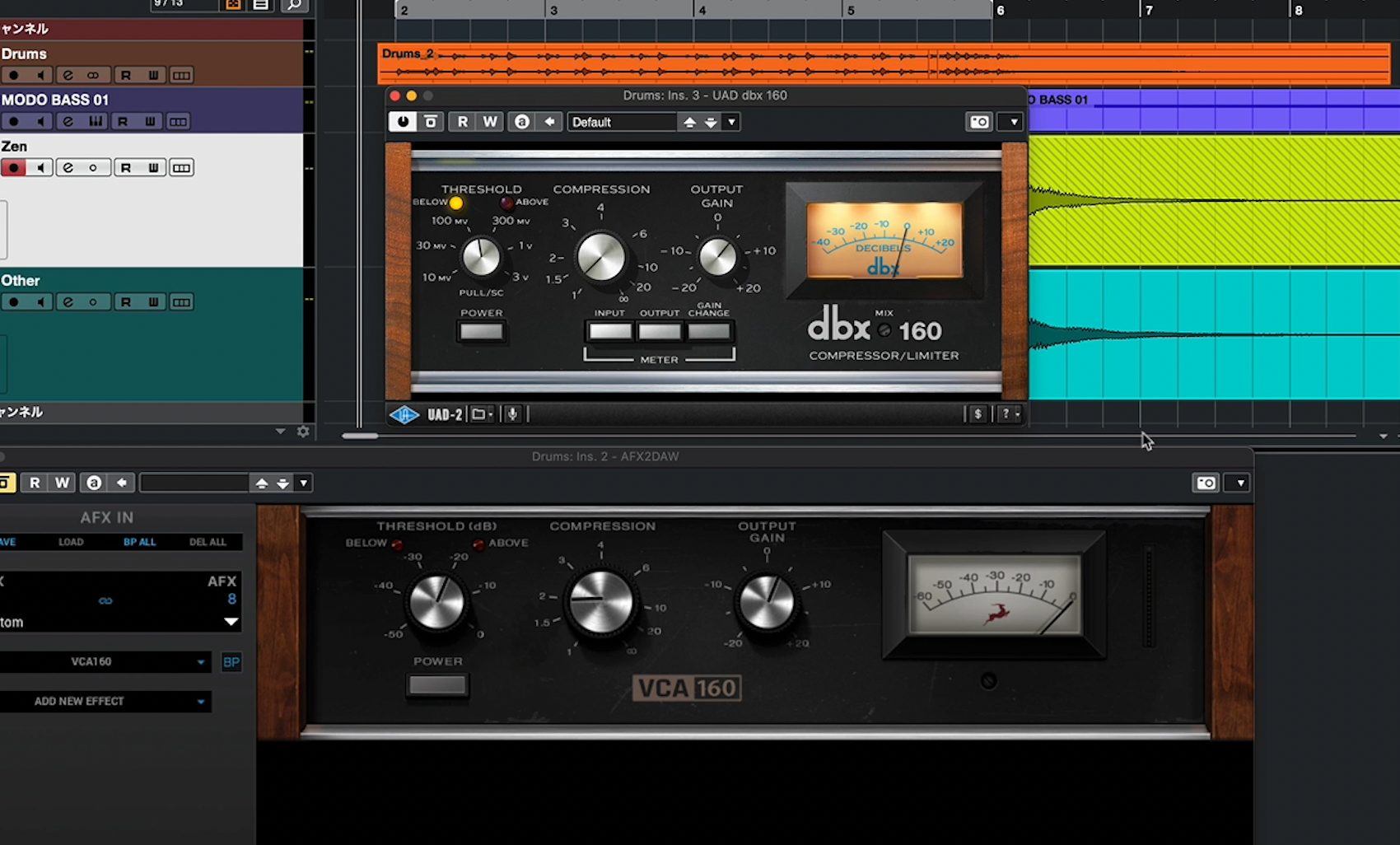Open VCA160 effect dropdown in AFX panel
This screenshot has width=1400, height=845.
pyautogui.click(x=105, y=661)
